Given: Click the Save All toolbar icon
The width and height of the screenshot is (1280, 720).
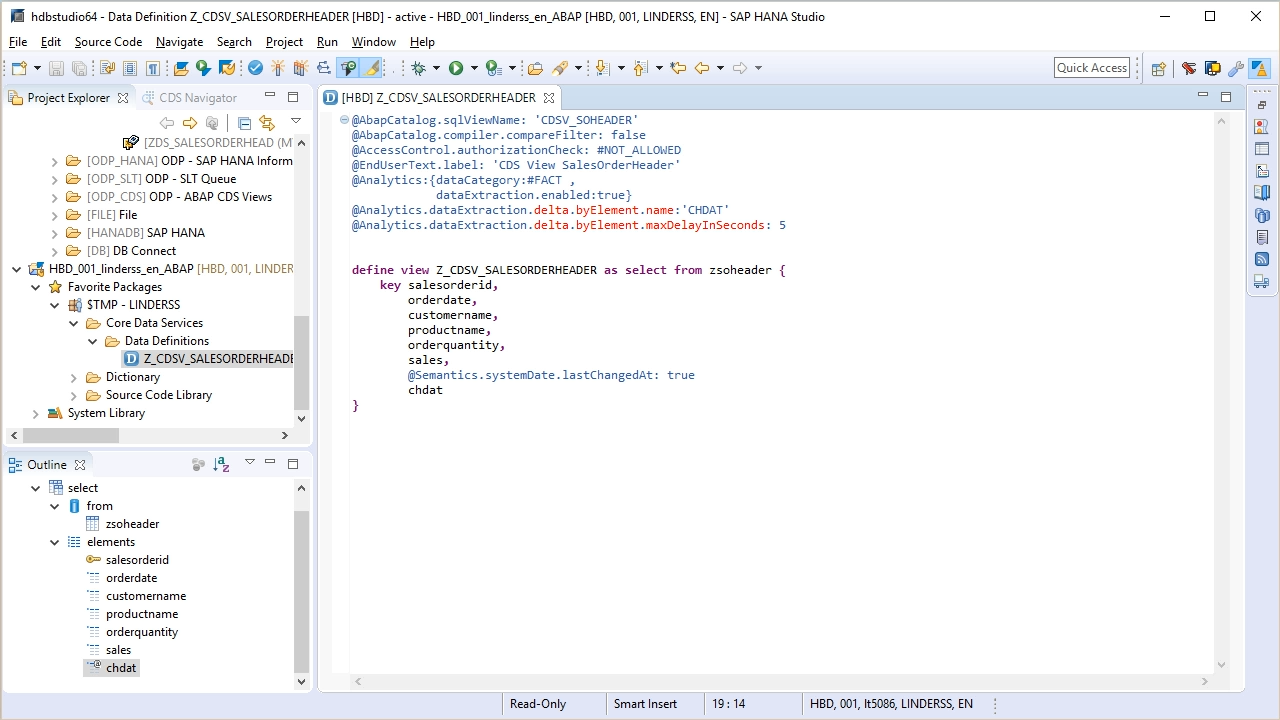Looking at the screenshot, I should click(x=79, y=68).
